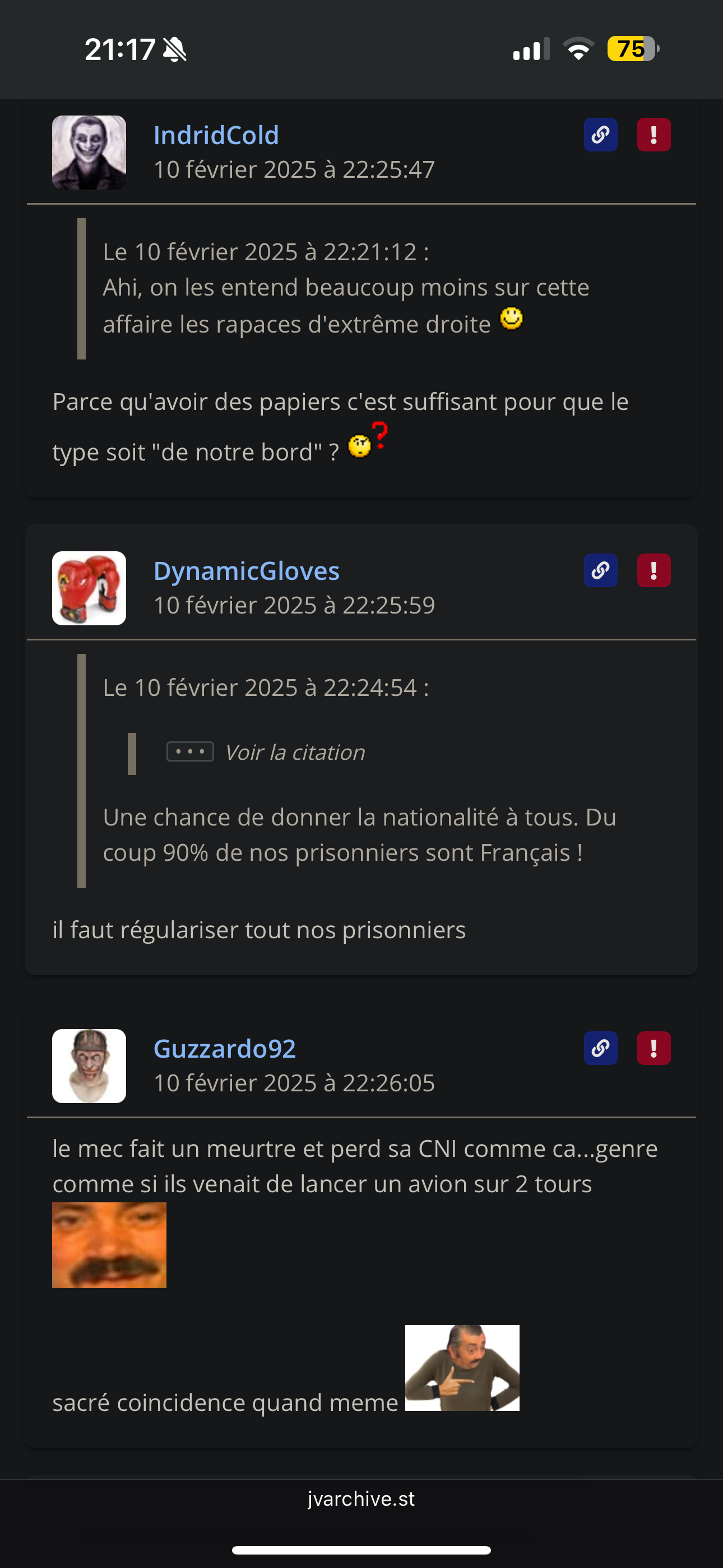Open the pointing man sticker image

(x=462, y=1368)
